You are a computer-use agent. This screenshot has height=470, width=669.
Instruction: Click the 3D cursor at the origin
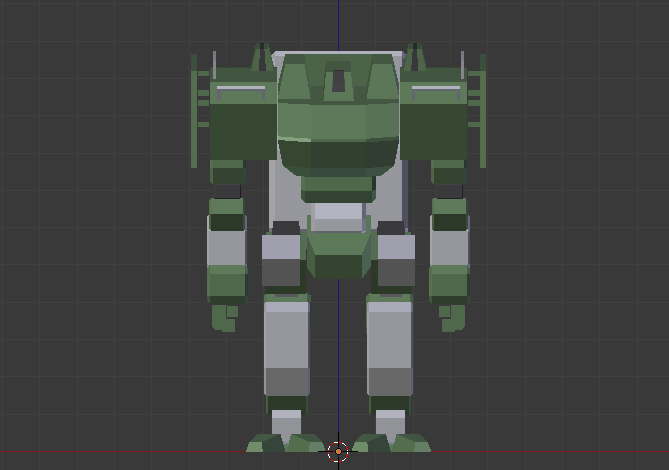pyautogui.click(x=338, y=451)
